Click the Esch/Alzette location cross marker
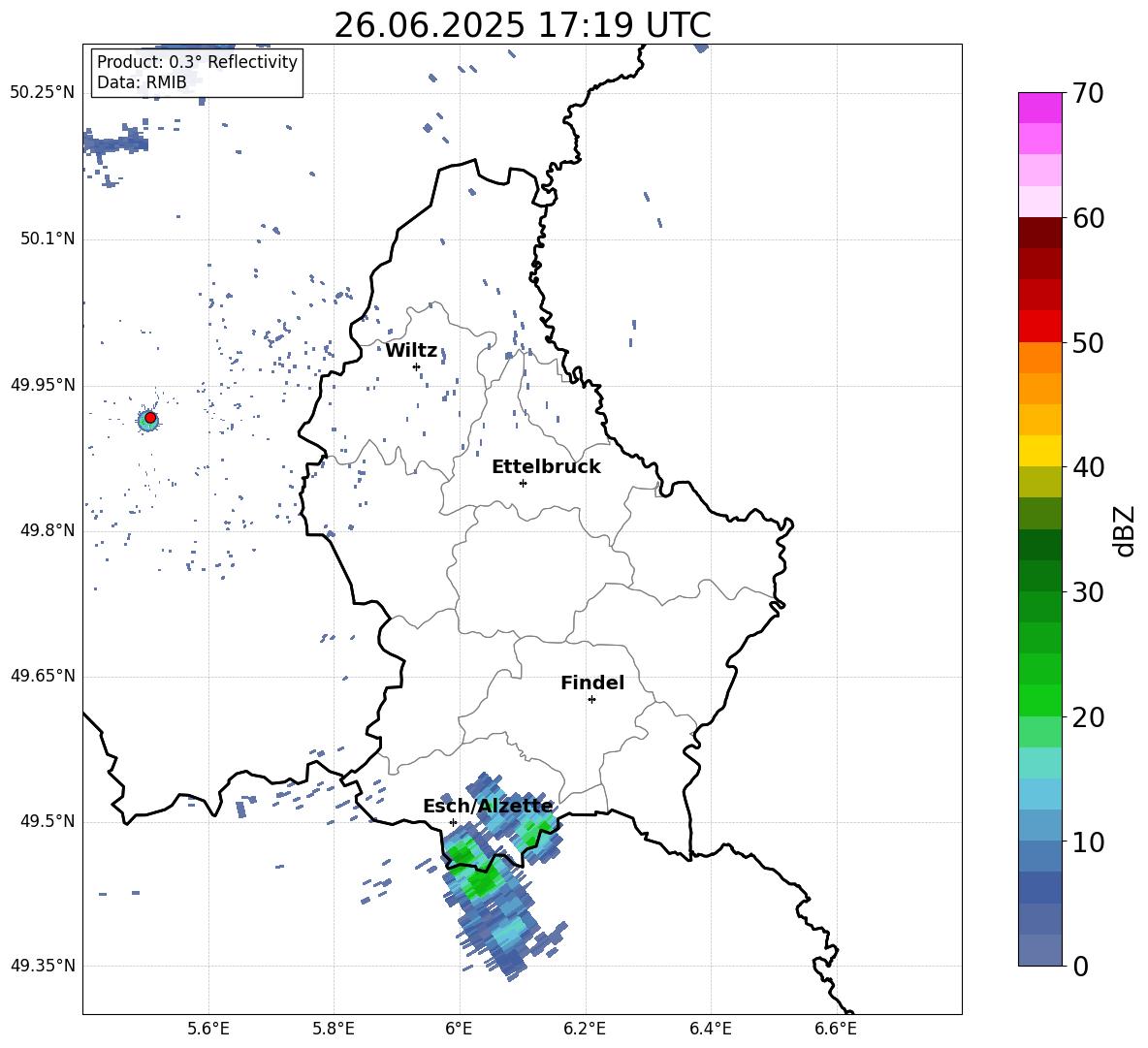1148x1048 pixels. click(453, 822)
